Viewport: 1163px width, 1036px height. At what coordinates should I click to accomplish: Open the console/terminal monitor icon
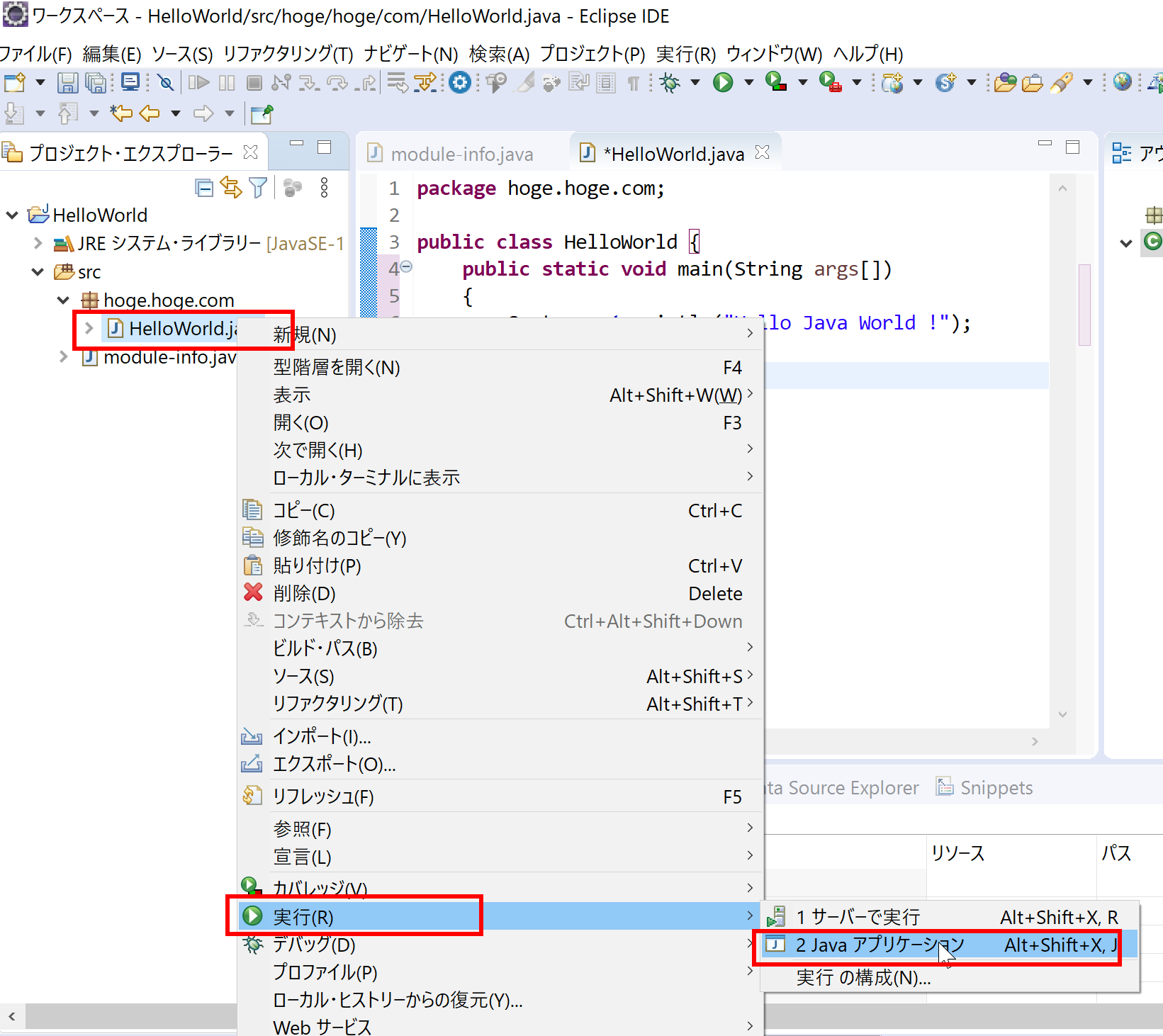coord(130,83)
